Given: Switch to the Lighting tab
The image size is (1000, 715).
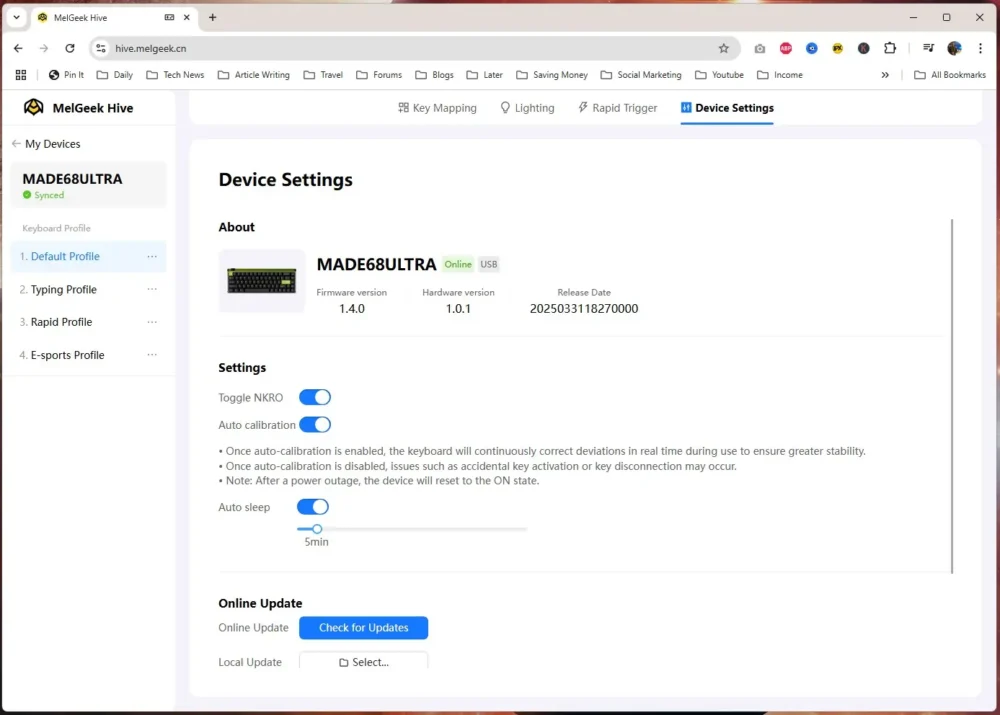Looking at the screenshot, I should tap(527, 108).
